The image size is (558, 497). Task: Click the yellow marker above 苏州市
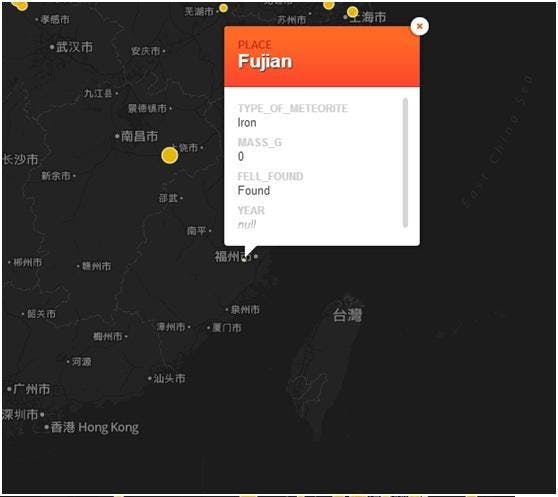point(328,5)
